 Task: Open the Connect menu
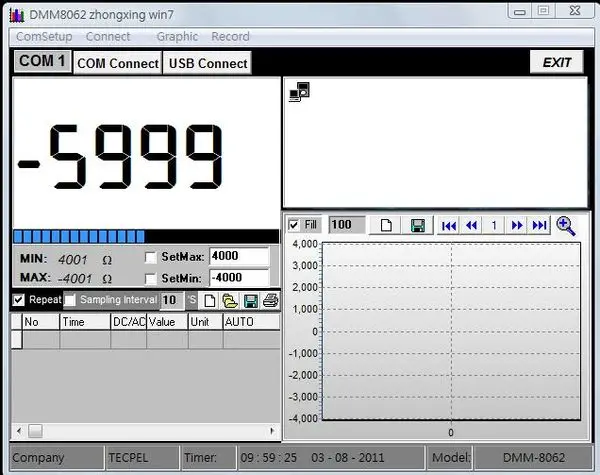[108, 36]
